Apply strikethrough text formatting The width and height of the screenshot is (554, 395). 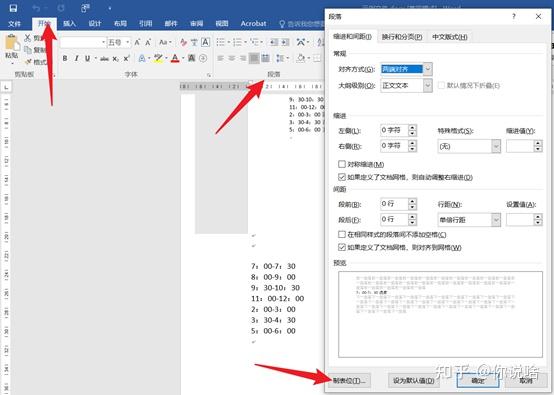104,59
